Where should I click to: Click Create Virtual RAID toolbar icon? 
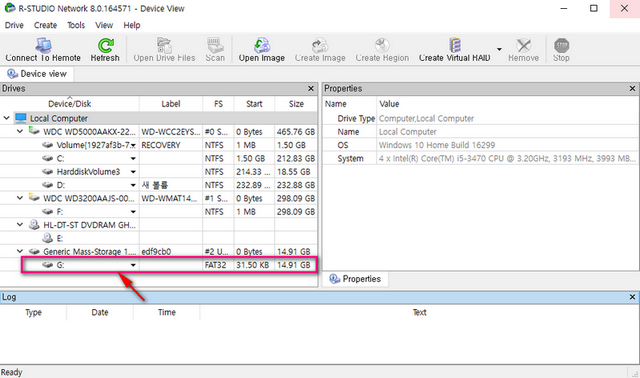pos(454,45)
